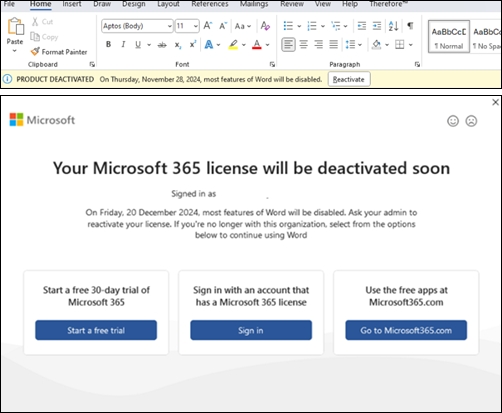Justify text alignment
The width and height of the screenshot is (502, 413).
333,44
